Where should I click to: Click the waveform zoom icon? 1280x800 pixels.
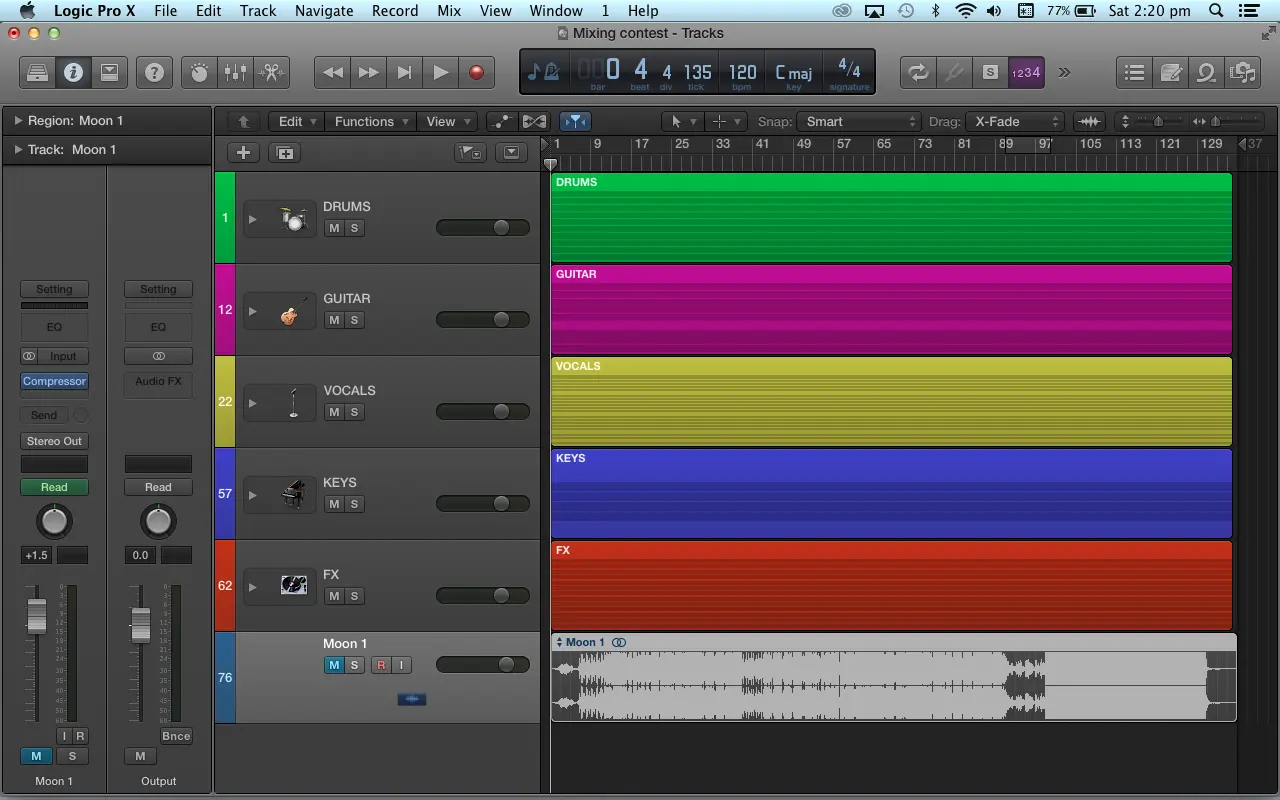coord(1089,121)
